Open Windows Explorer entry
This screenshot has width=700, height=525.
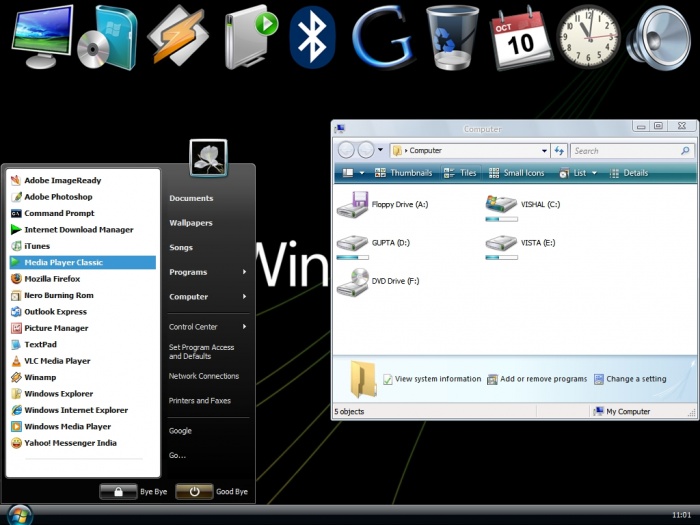coord(83,394)
